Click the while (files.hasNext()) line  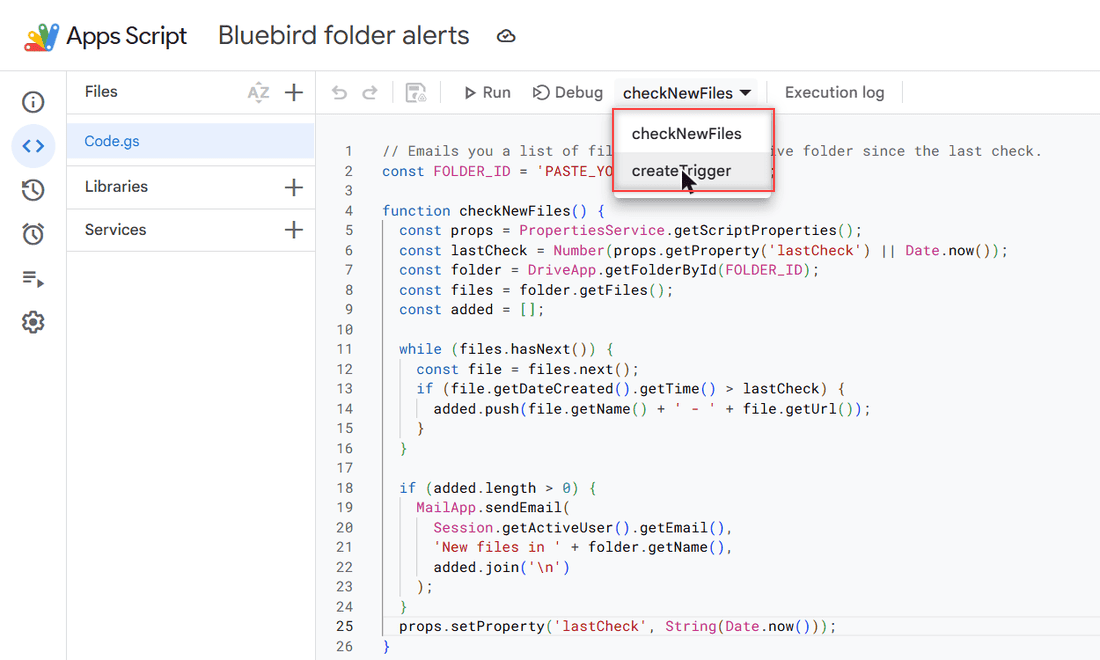pos(506,349)
